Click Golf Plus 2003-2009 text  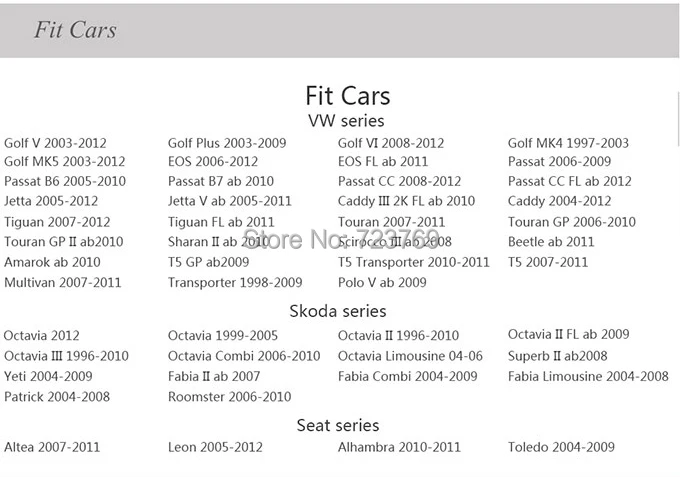(227, 143)
